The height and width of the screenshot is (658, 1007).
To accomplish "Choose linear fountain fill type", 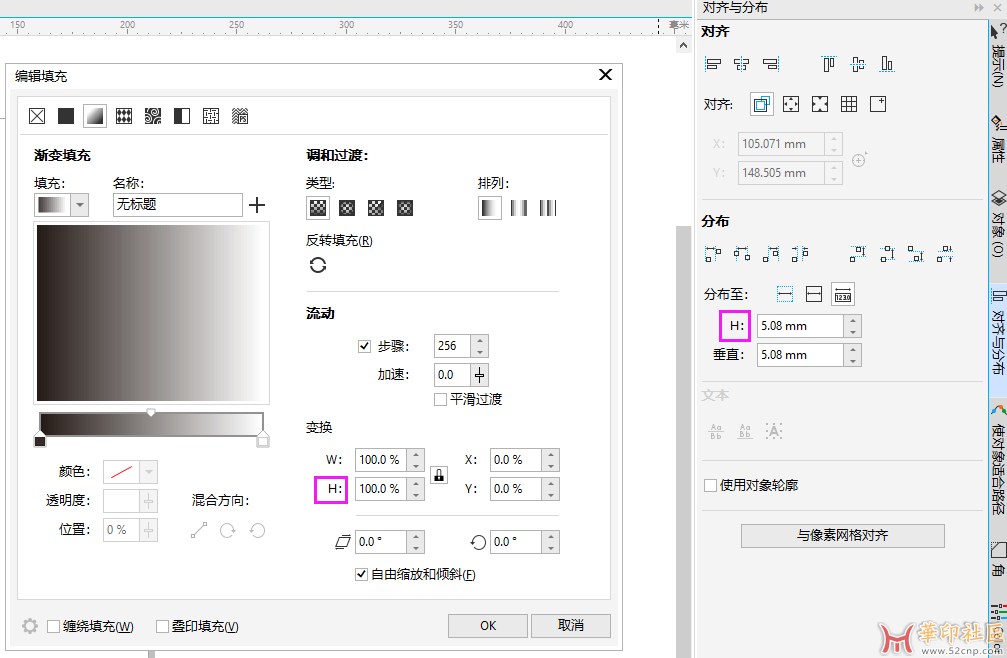I will pyautogui.click(x=318, y=208).
